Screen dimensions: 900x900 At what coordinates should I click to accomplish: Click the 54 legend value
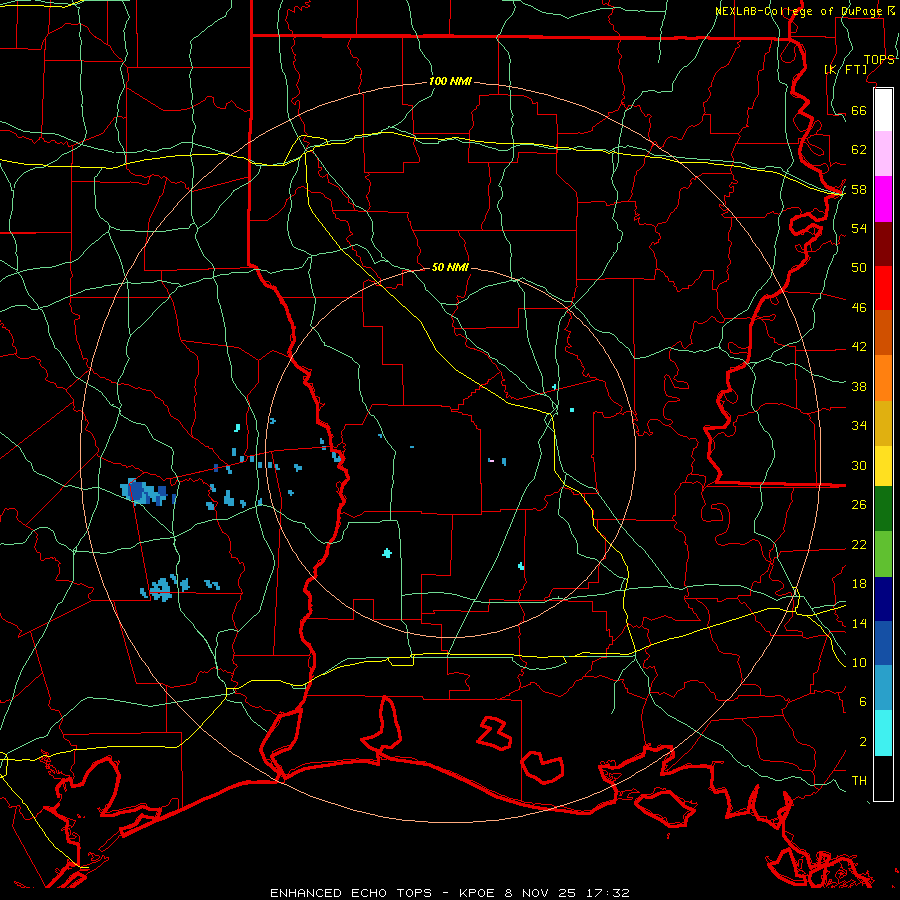859,228
